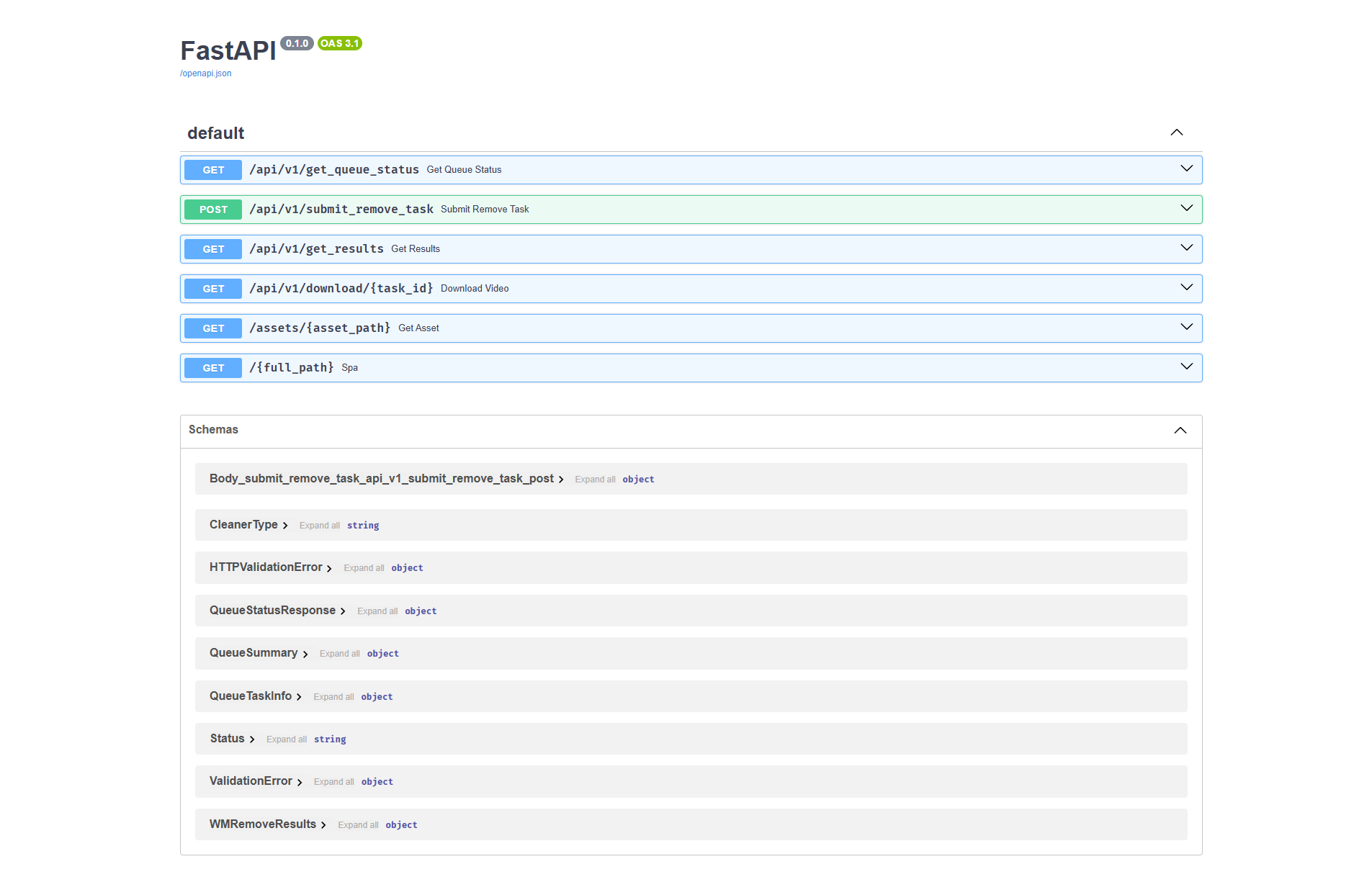Expand full_path Spa endpoint arrow
This screenshot has width=1372, height=877.
(x=1186, y=367)
